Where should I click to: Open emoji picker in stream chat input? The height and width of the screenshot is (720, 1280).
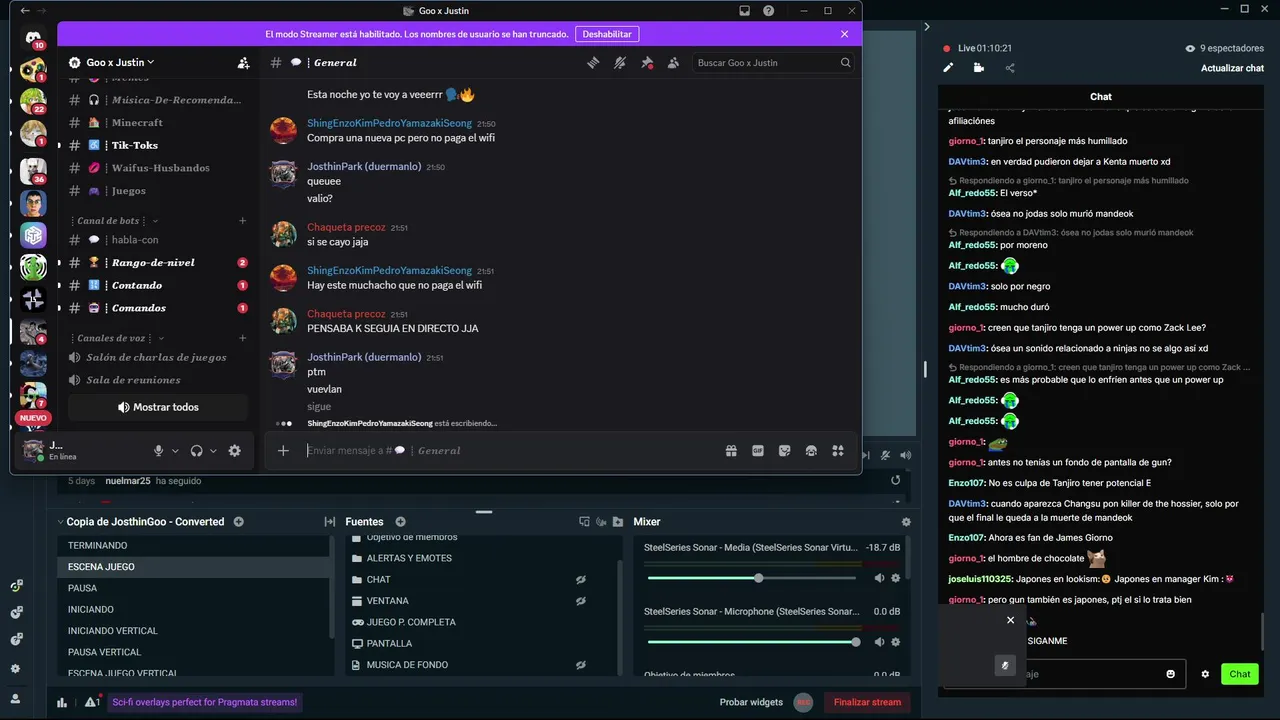coord(1171,674)
